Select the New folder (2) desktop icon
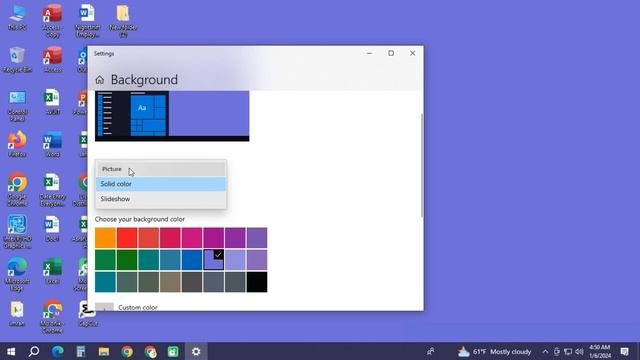The height and width of the screenshot is (360, 640). pyautogui.click(x=123, y=21)
